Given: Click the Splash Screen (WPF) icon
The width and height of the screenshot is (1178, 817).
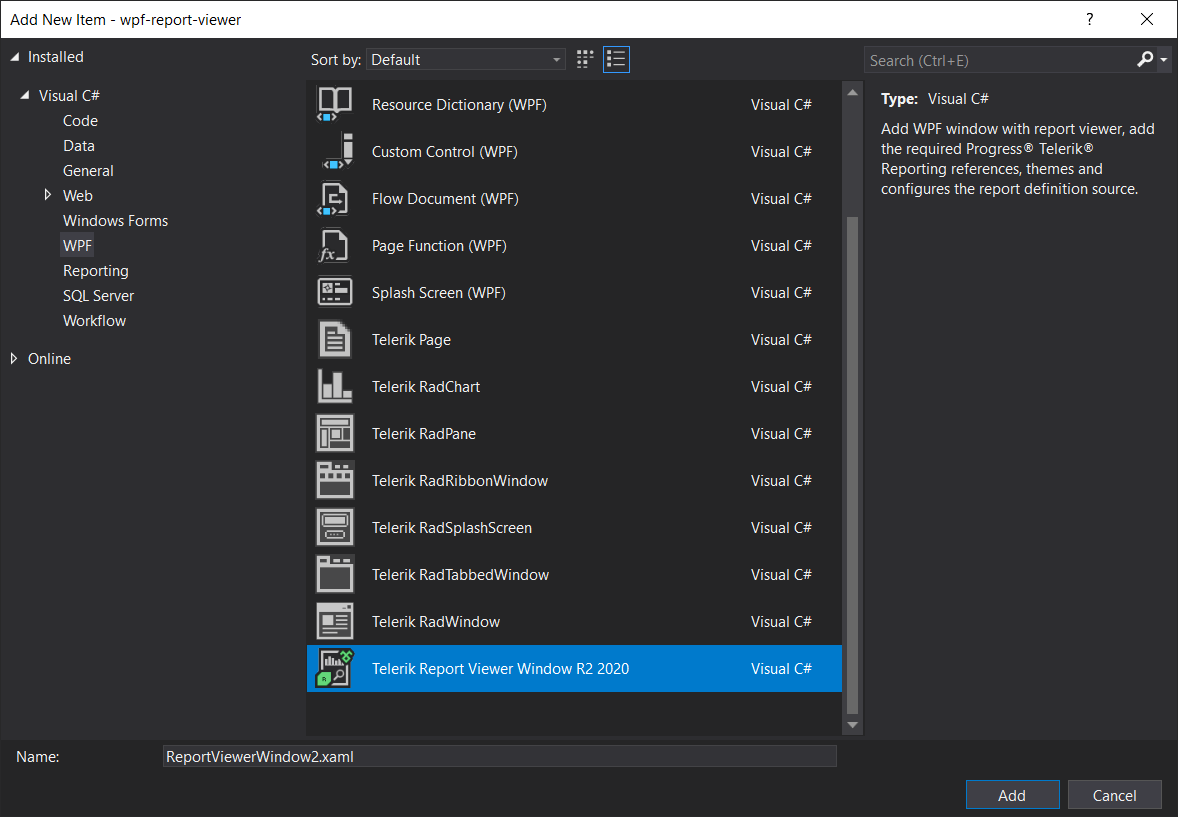Looking at the screenshot, I should tap(335, 292).
